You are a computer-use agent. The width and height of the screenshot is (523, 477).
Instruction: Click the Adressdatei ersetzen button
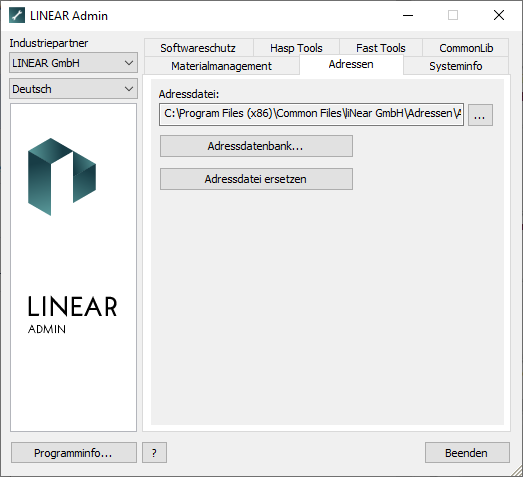(x=256, y=179)
